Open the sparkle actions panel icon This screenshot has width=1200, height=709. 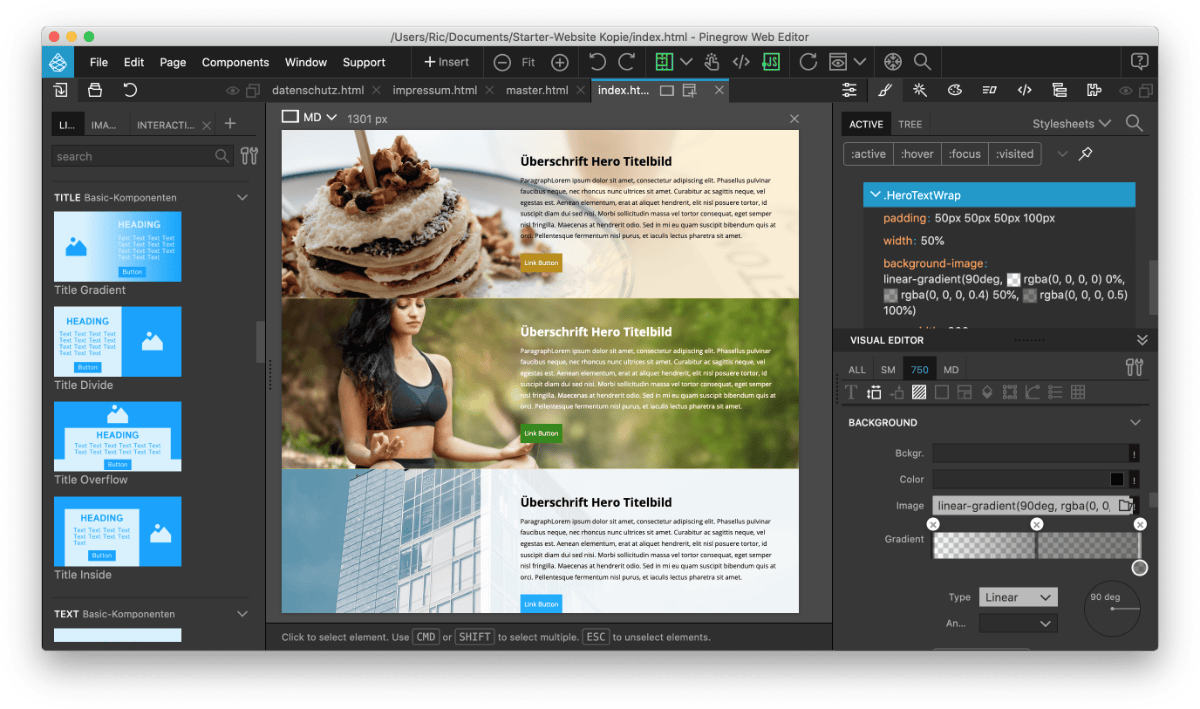[x=920, y=90]
